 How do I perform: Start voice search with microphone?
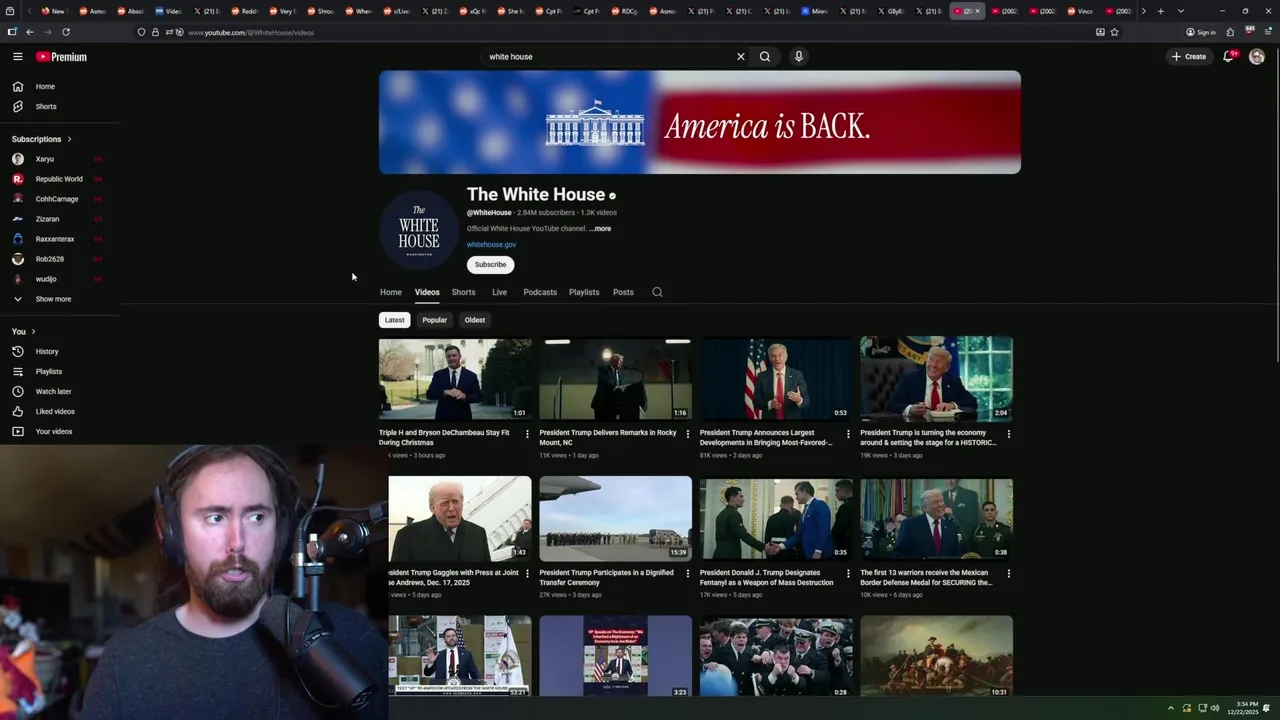tap(798, 57)
